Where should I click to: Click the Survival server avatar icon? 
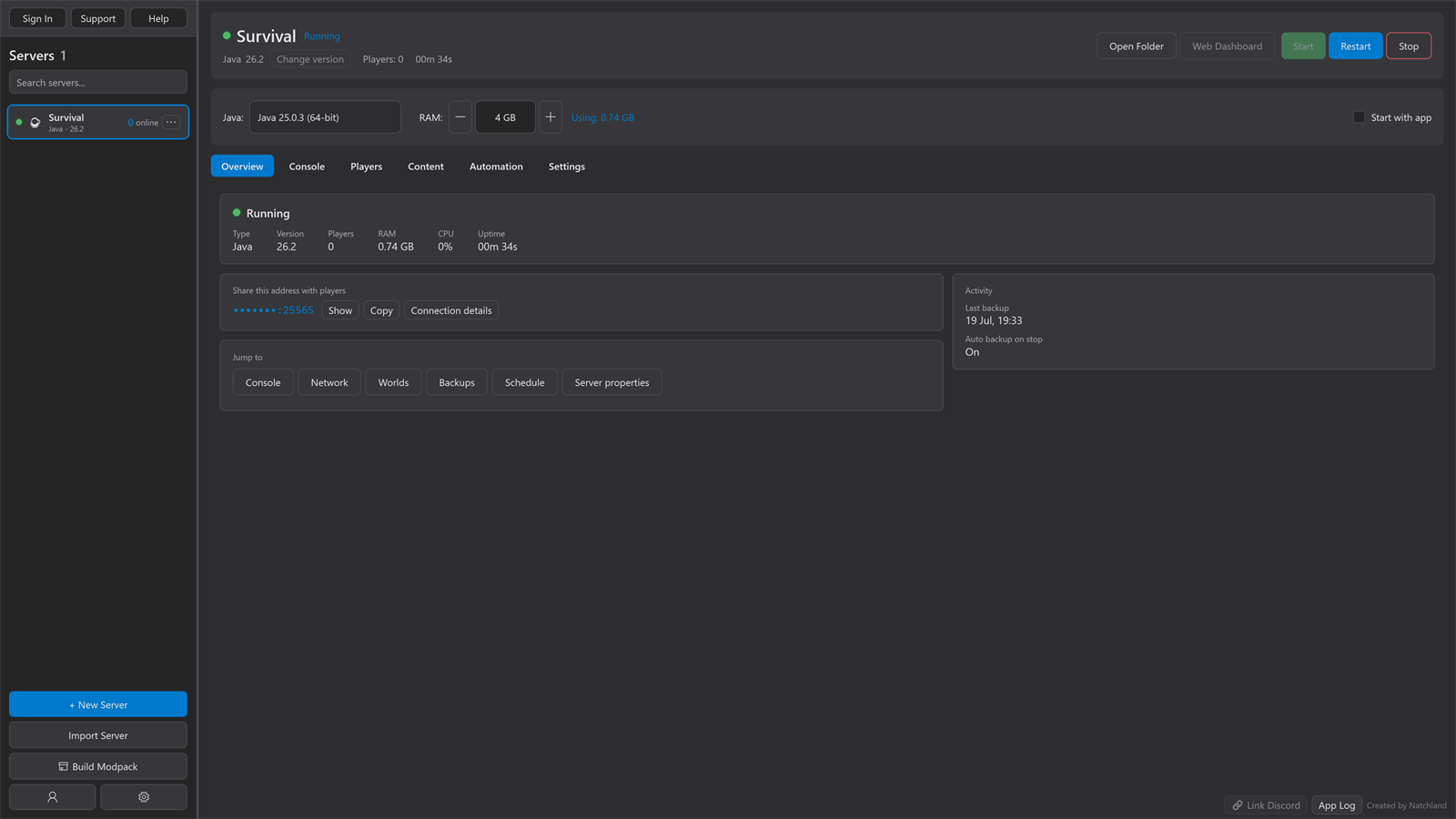tap(35, 122)
